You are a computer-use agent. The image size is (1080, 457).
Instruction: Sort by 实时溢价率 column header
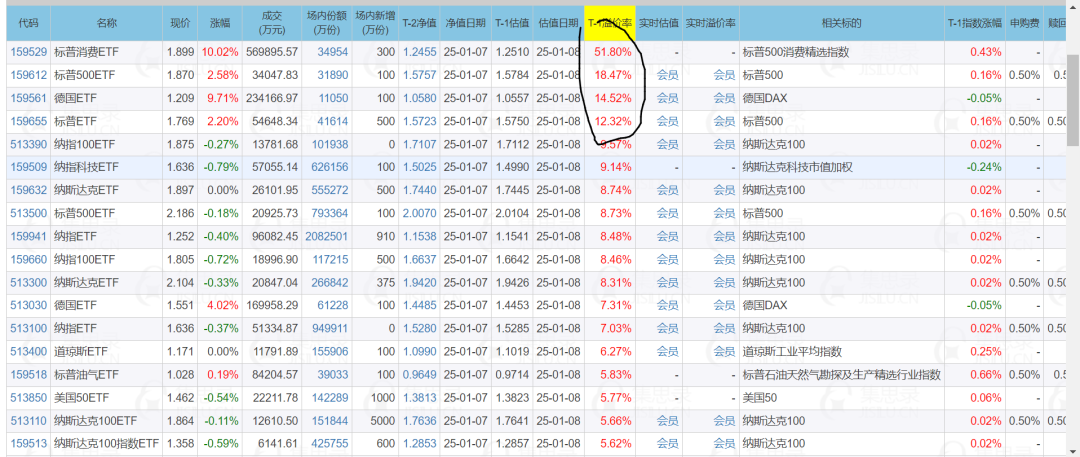[x=710, y=23]
